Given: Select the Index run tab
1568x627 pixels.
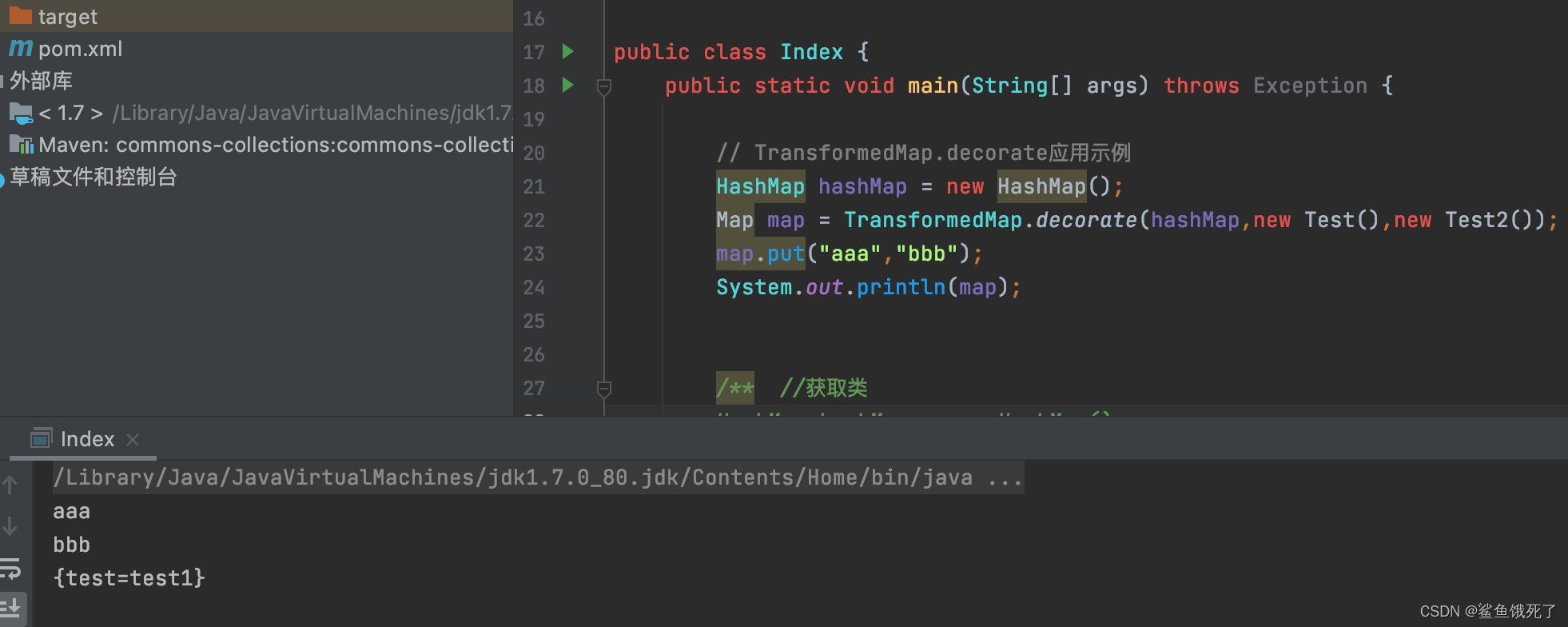Looking at the screenshot, I should pos(84,439).
